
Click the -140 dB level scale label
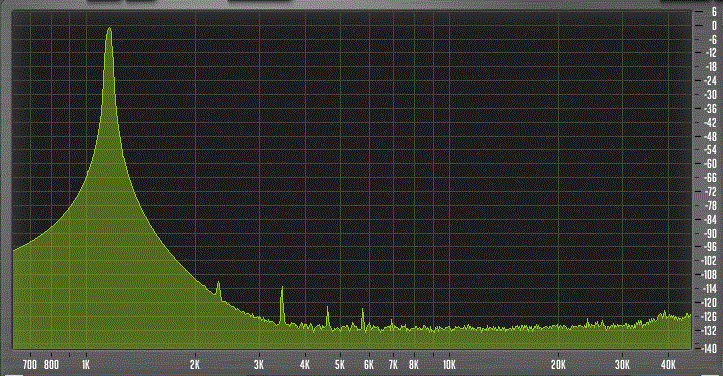tap(710, 348)
